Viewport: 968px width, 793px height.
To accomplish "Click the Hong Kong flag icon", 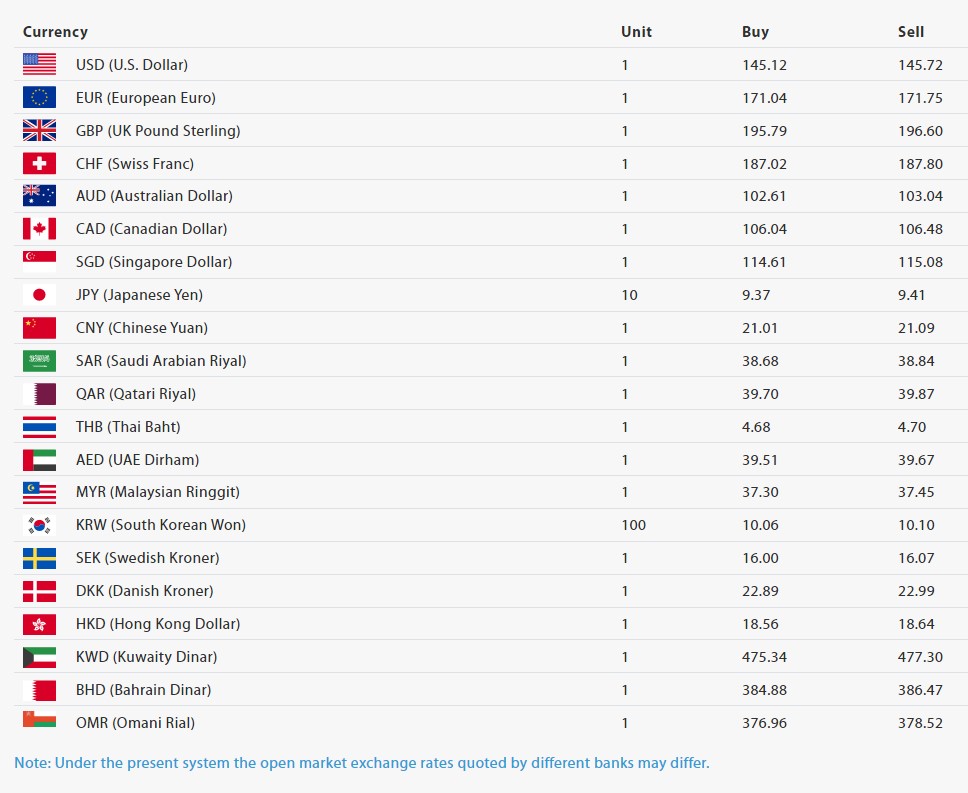I will [39, 624].
